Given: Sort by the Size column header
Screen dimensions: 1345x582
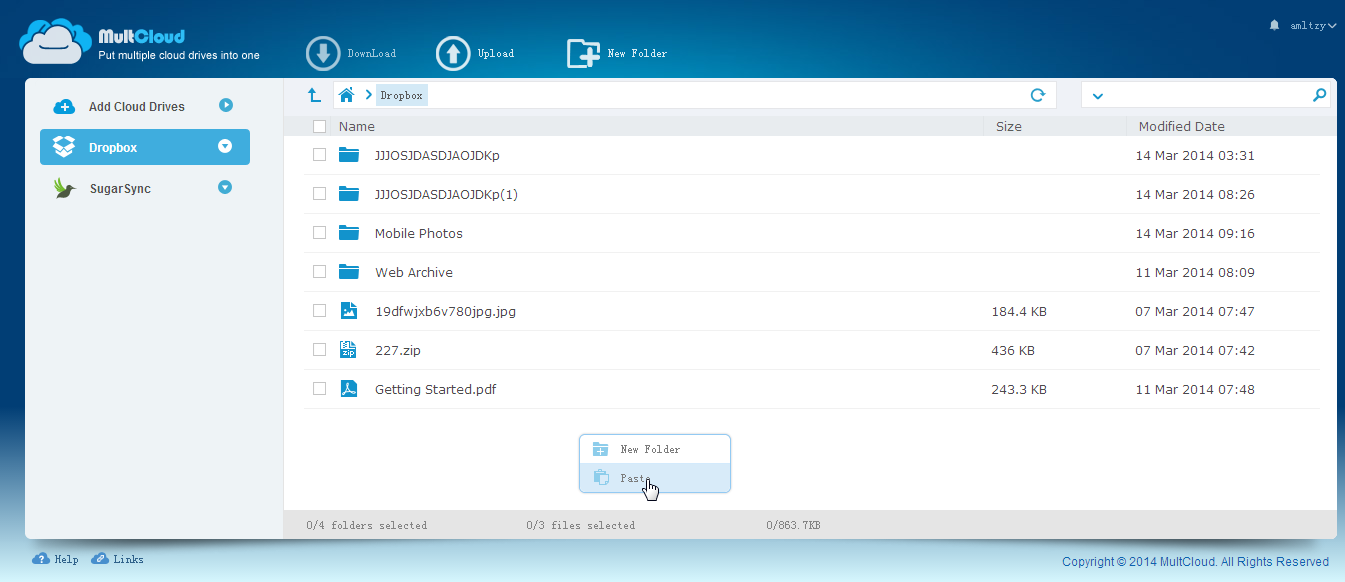Looking at the screenshot, I should click(x=1009, y=126).
